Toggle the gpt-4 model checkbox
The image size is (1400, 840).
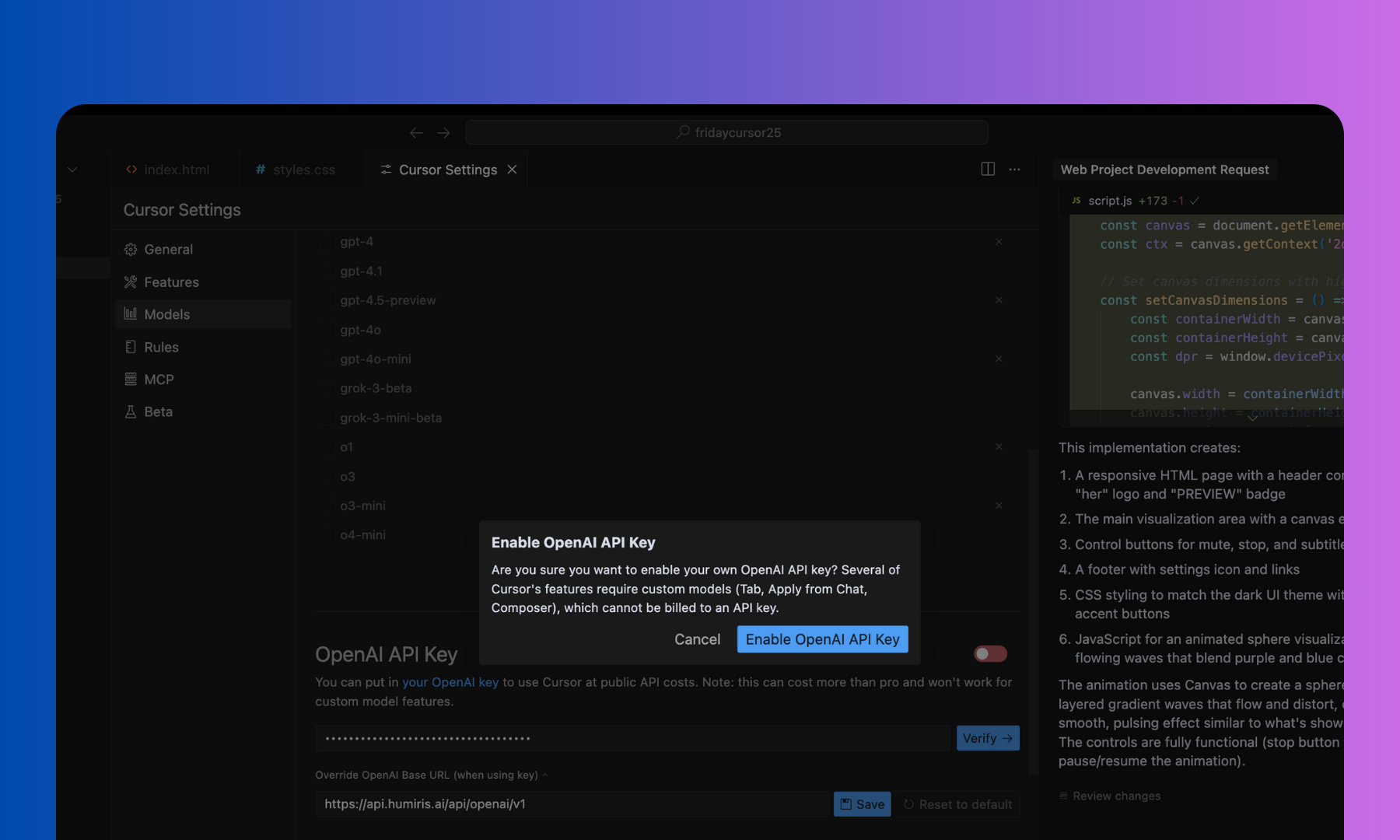point(327,242)
